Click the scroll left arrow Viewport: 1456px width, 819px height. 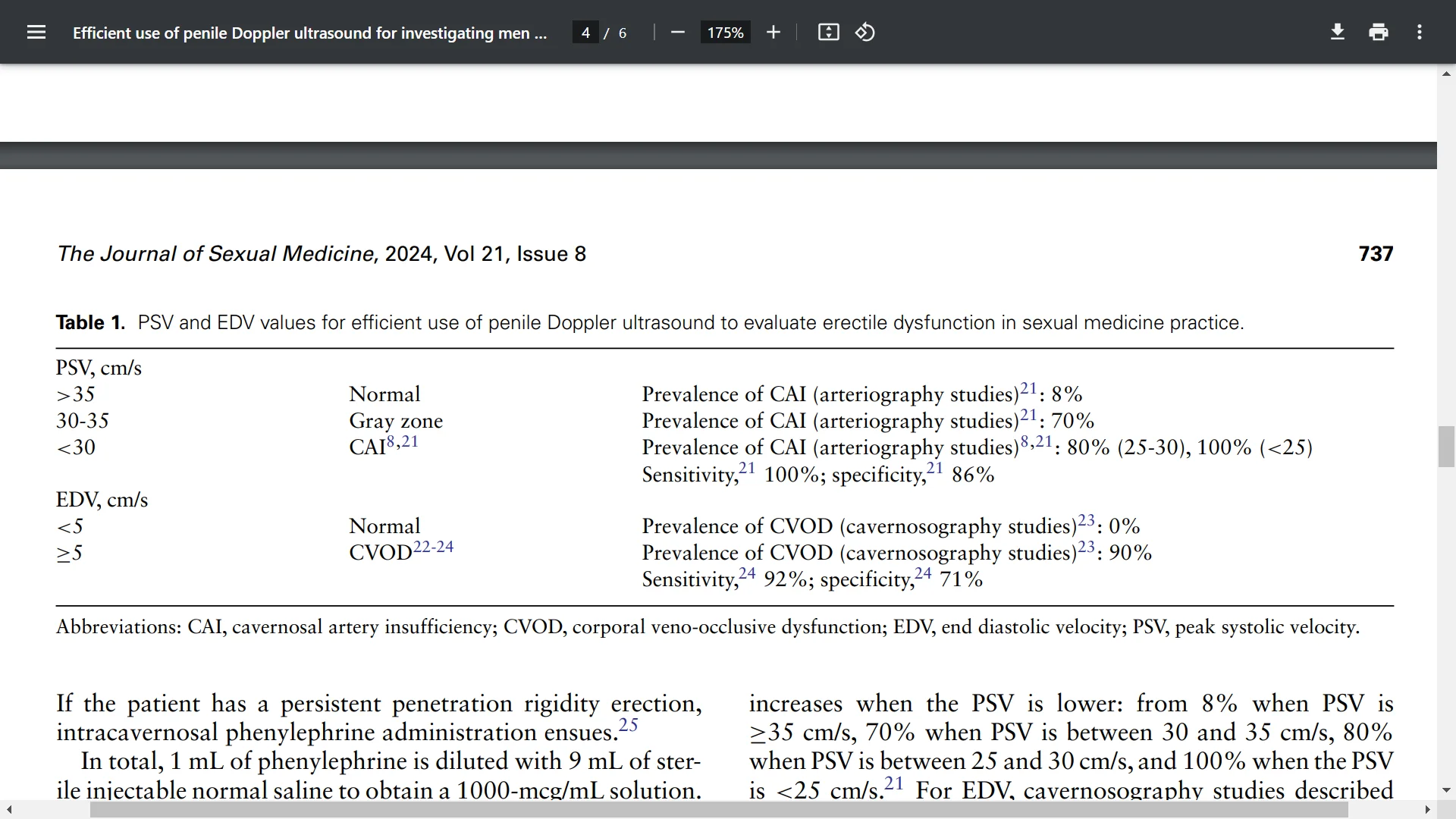[8, 810]
